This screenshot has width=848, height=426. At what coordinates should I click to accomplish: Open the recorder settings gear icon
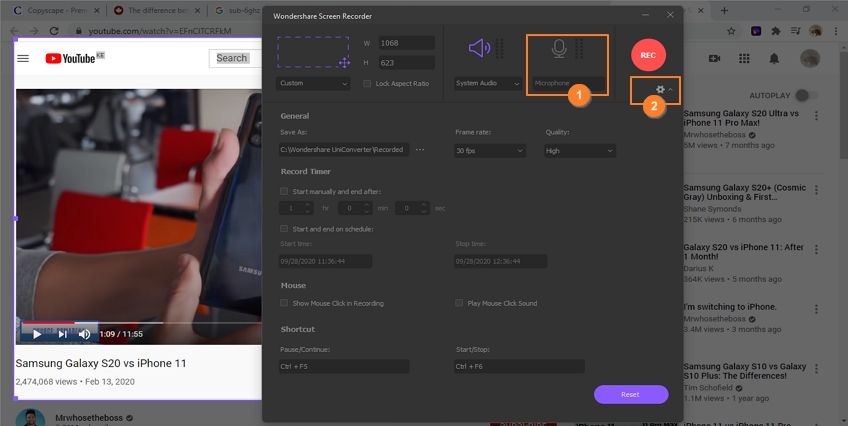(660, 89)
